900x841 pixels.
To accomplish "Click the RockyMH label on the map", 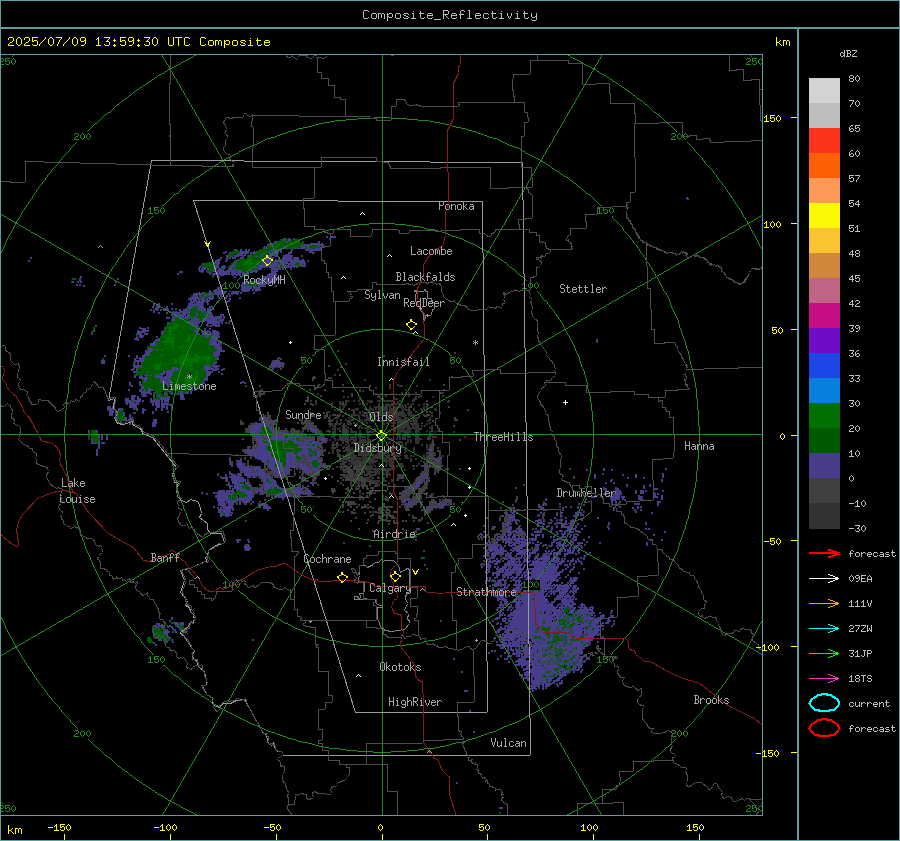I will click(264, 280).
